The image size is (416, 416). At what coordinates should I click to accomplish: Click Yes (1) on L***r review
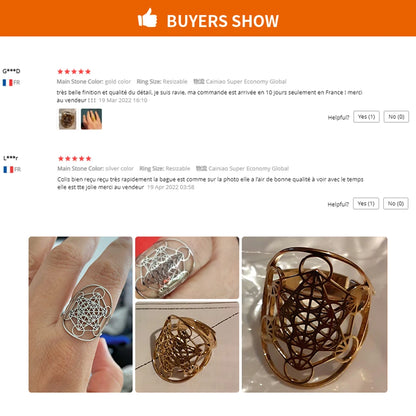click(x=366, y=203)
